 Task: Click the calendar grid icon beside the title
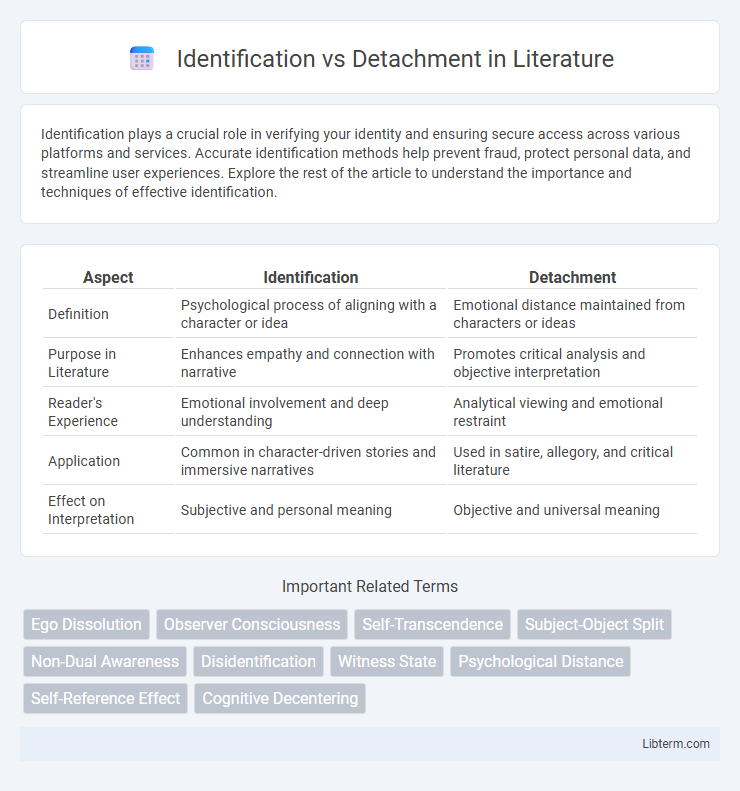tap(142, 59)
